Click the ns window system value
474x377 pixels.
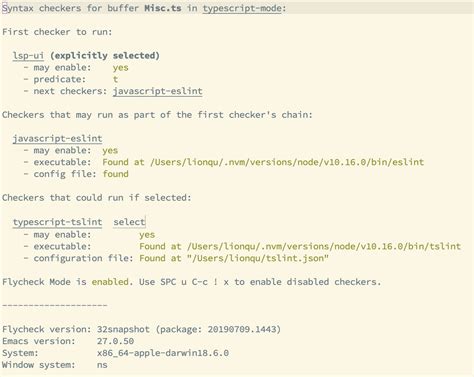click(x=102, y=365)
